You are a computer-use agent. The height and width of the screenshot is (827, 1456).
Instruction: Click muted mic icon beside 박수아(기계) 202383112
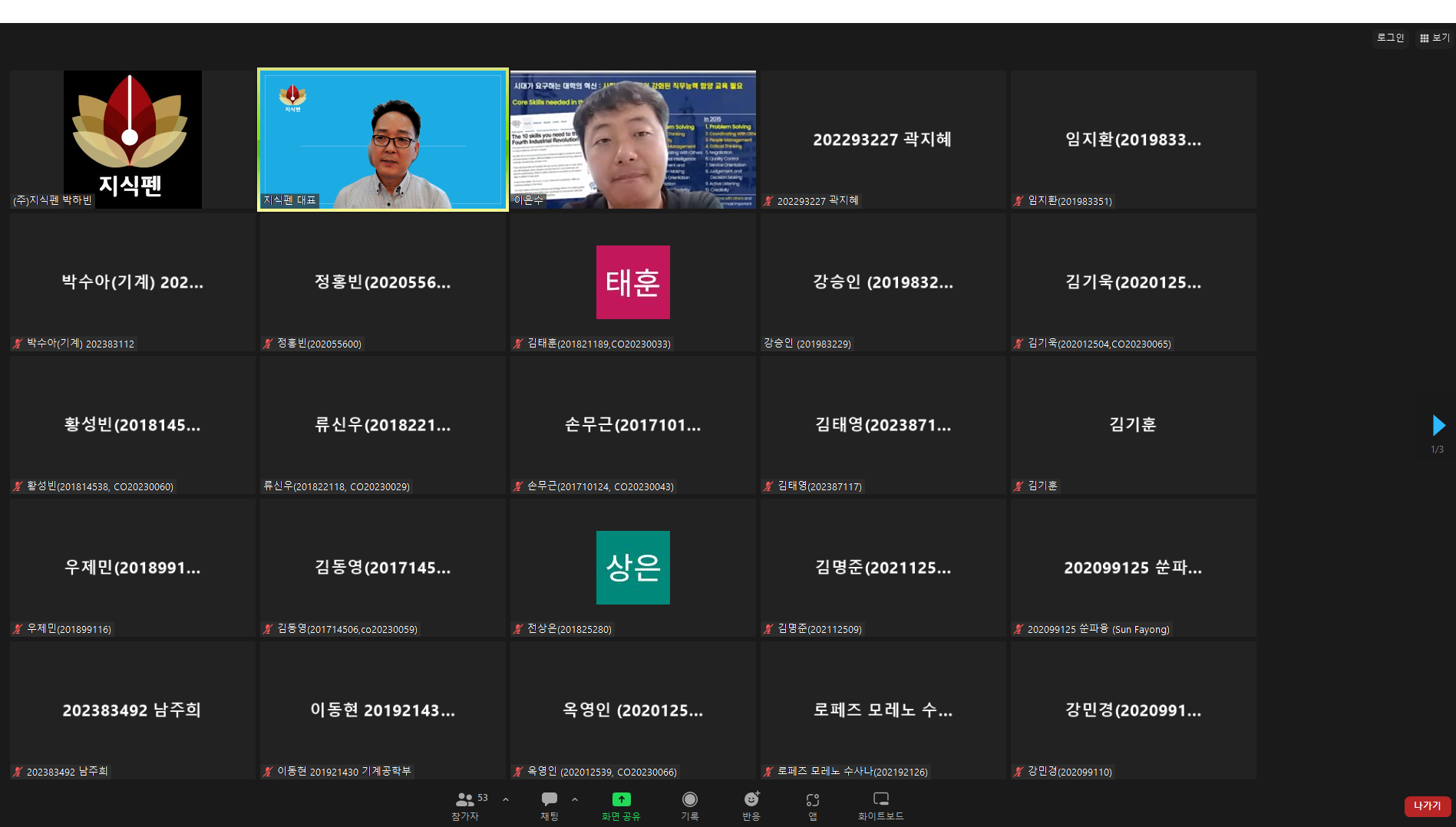coord(18,344)
